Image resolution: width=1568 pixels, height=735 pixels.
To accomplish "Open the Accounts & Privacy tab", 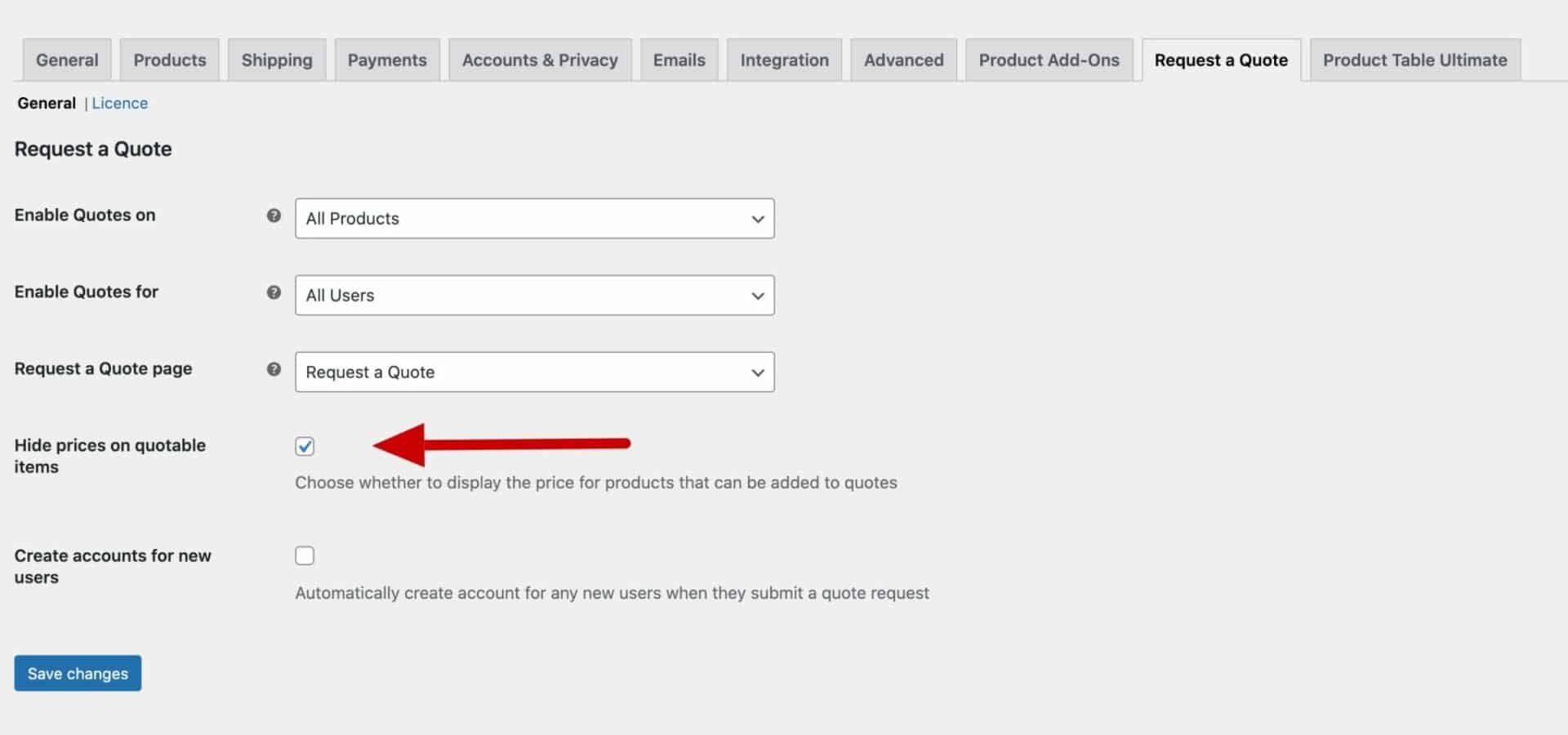I will (540, 59).
